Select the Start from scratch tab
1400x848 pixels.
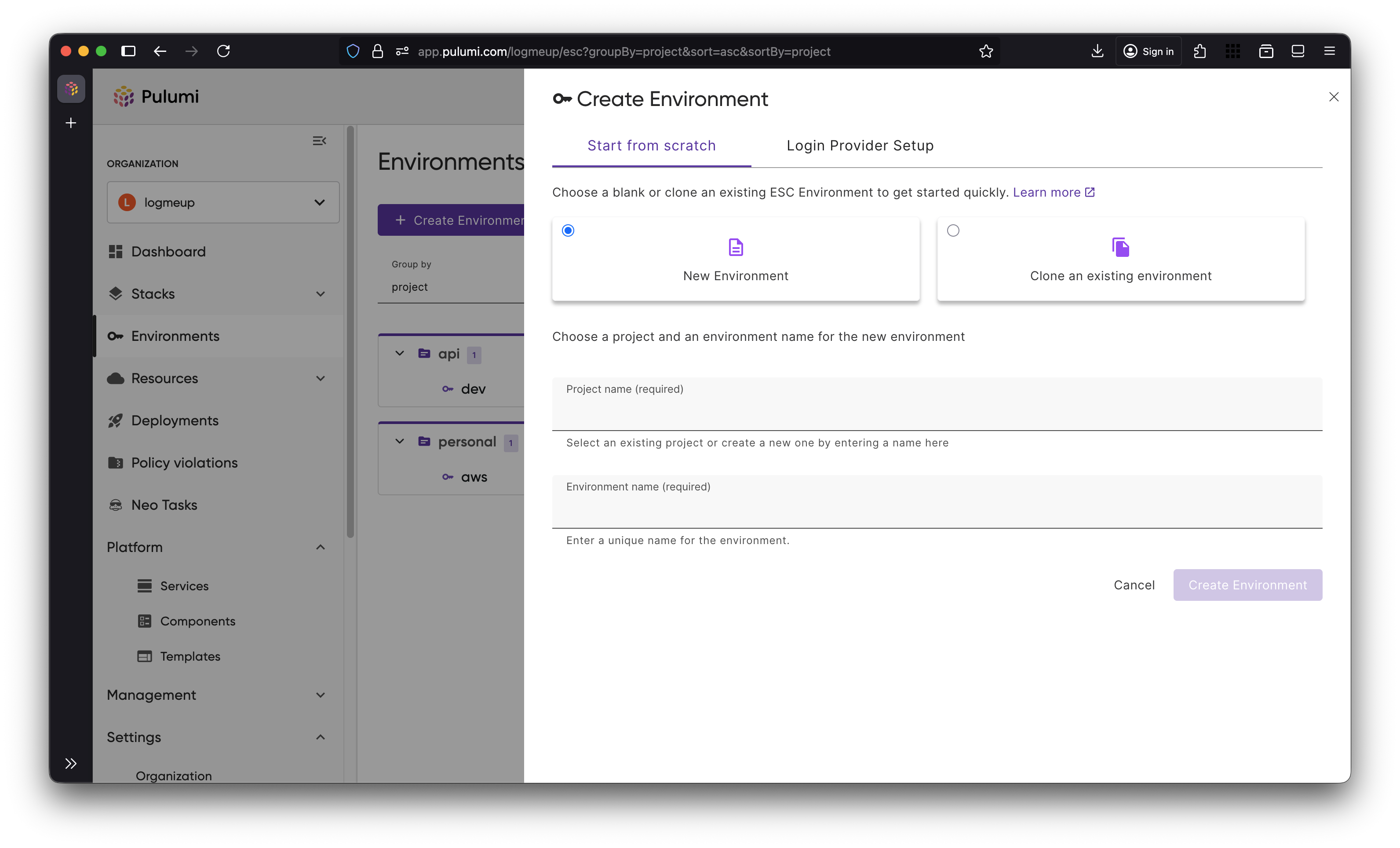pos(651,146)
